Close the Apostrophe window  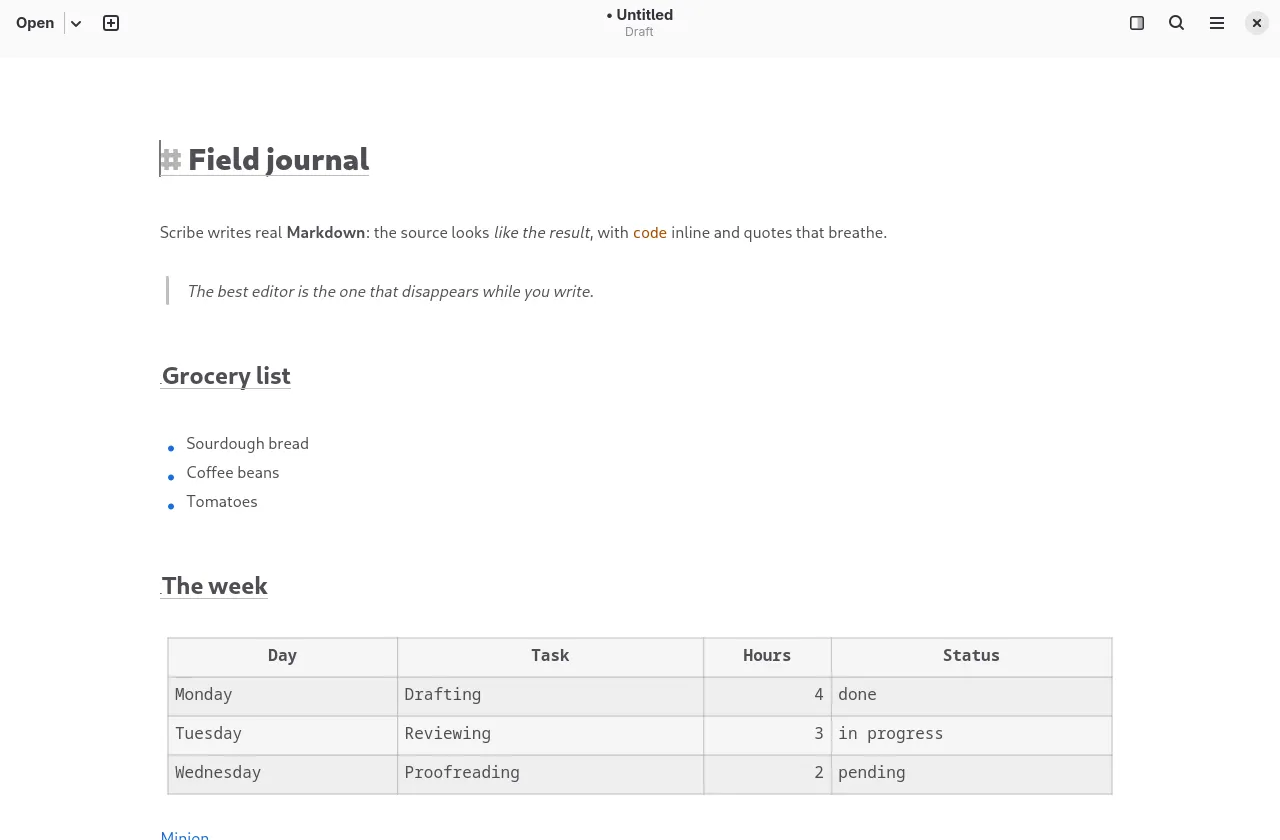click(x=1257, y=23)
